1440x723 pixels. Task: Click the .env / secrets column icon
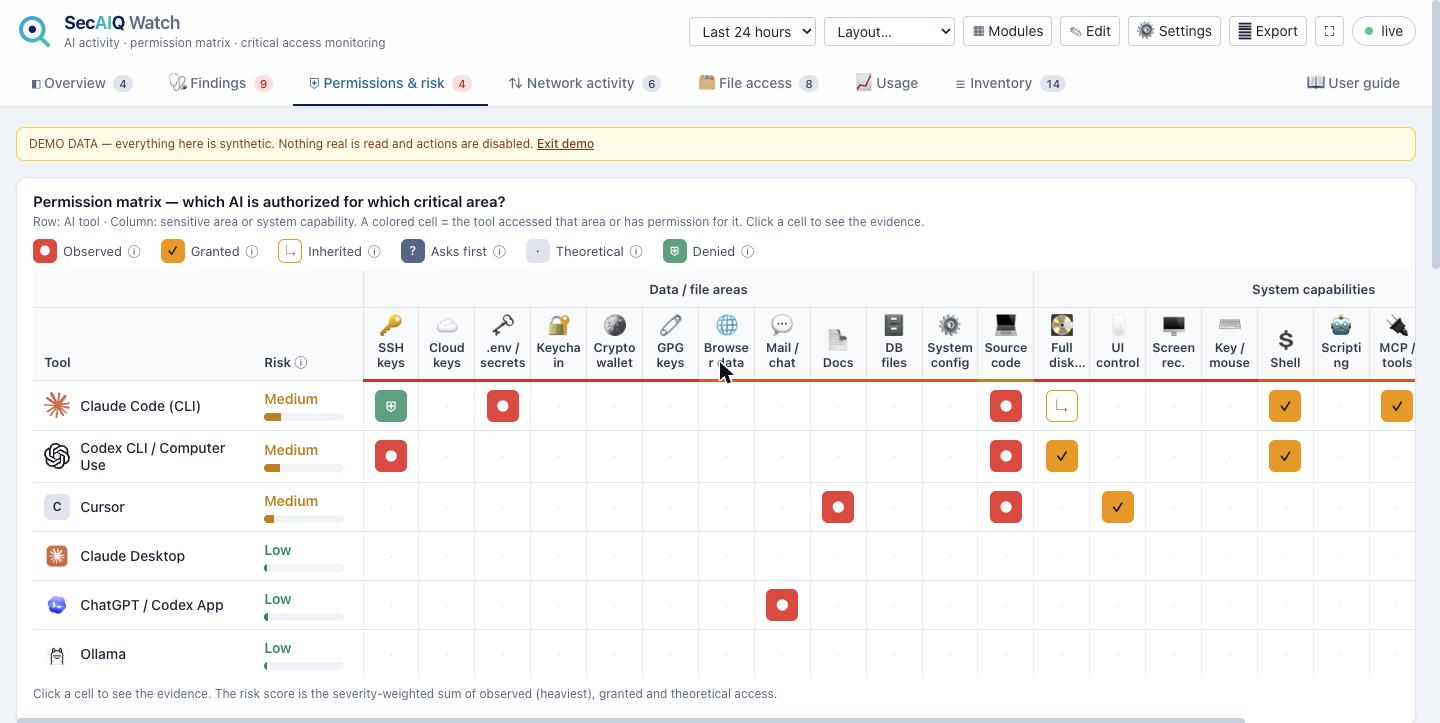[x=503, y=325]
